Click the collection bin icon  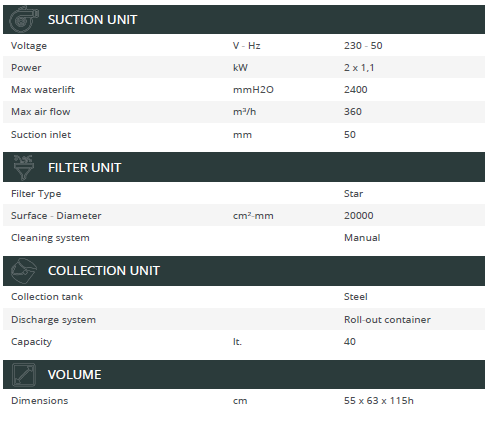pyautogui.click(x=23, y=271)
